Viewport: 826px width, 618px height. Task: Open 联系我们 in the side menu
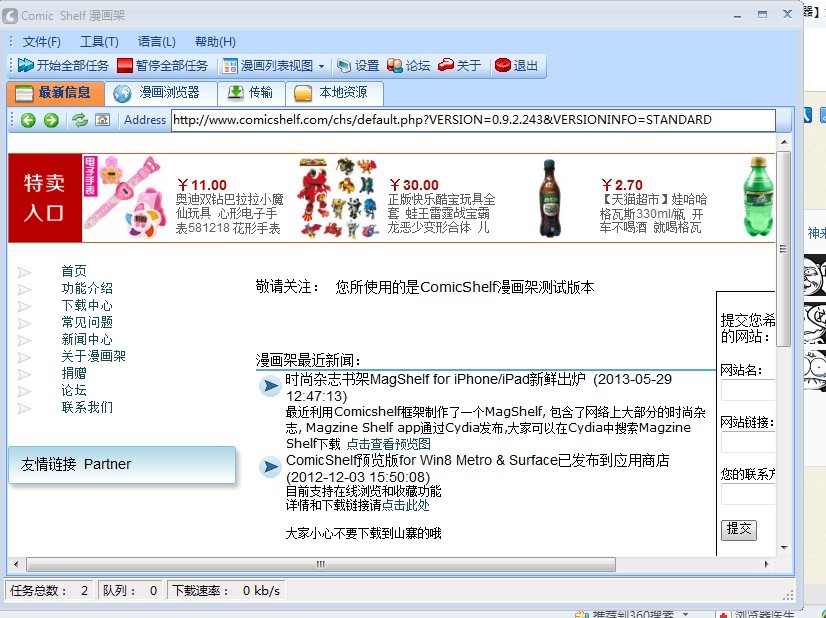tap(87, 407)
